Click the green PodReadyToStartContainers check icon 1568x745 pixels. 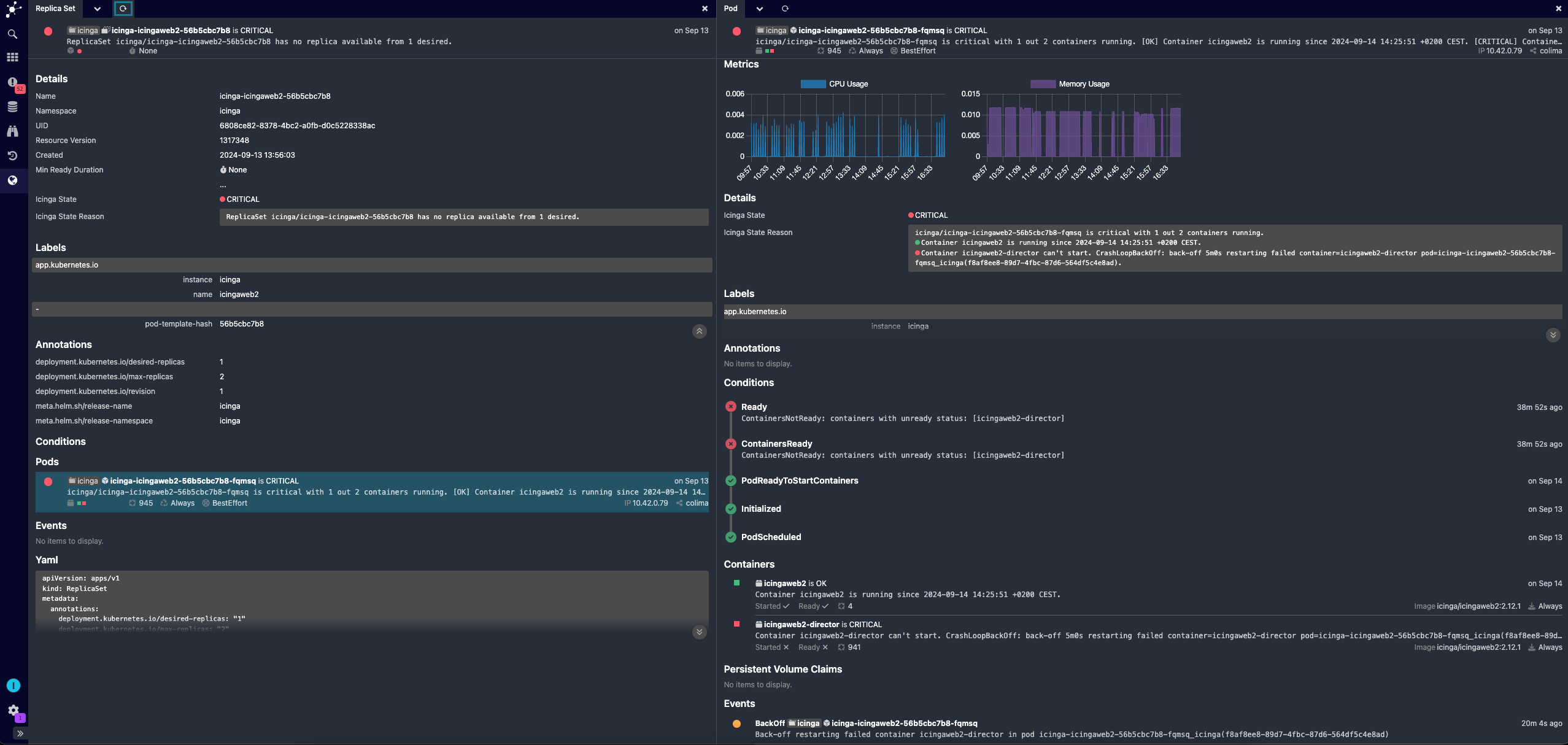730,481
